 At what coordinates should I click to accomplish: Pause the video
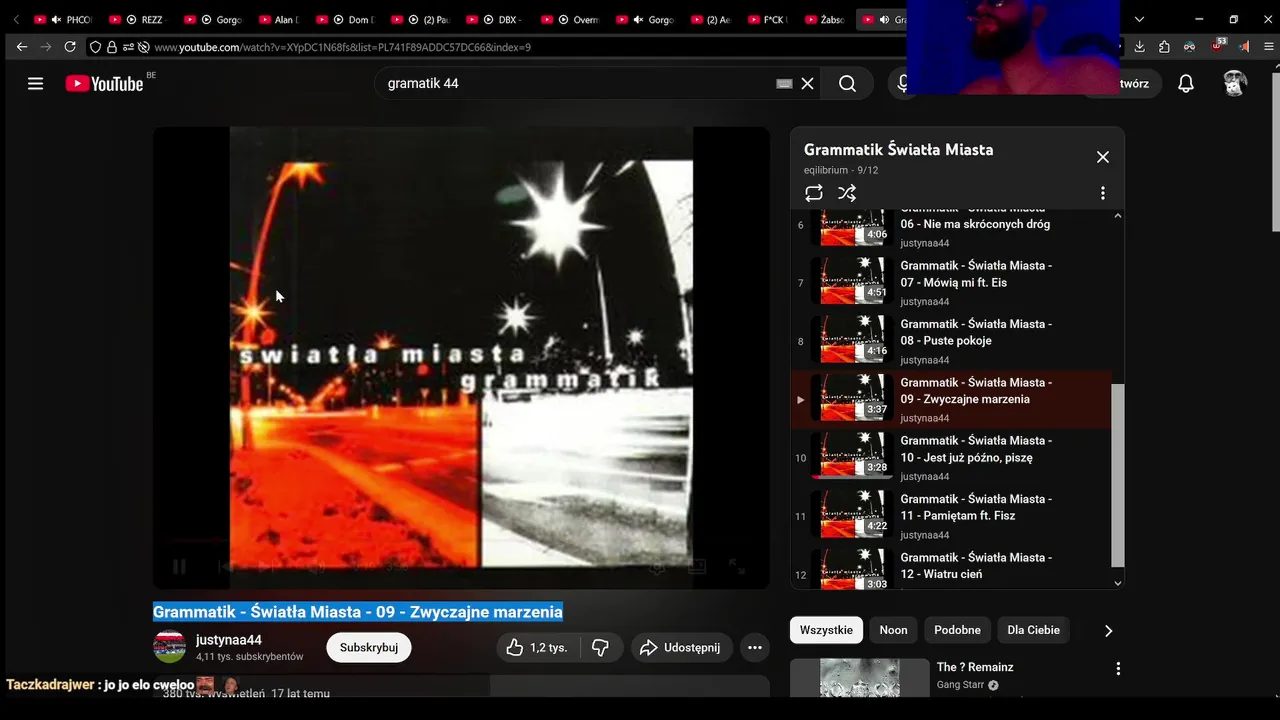pyautogui.click(x=179, y=567)
